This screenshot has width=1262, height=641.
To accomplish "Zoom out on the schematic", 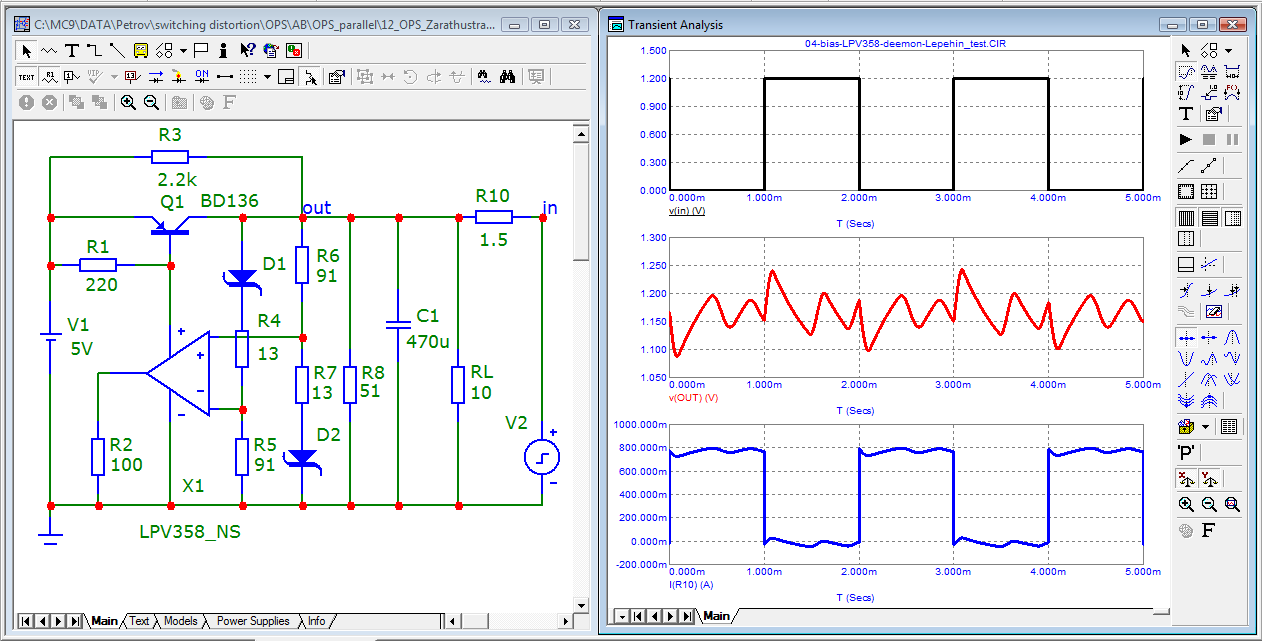I will pyautogui.click(x=151, y=102).
